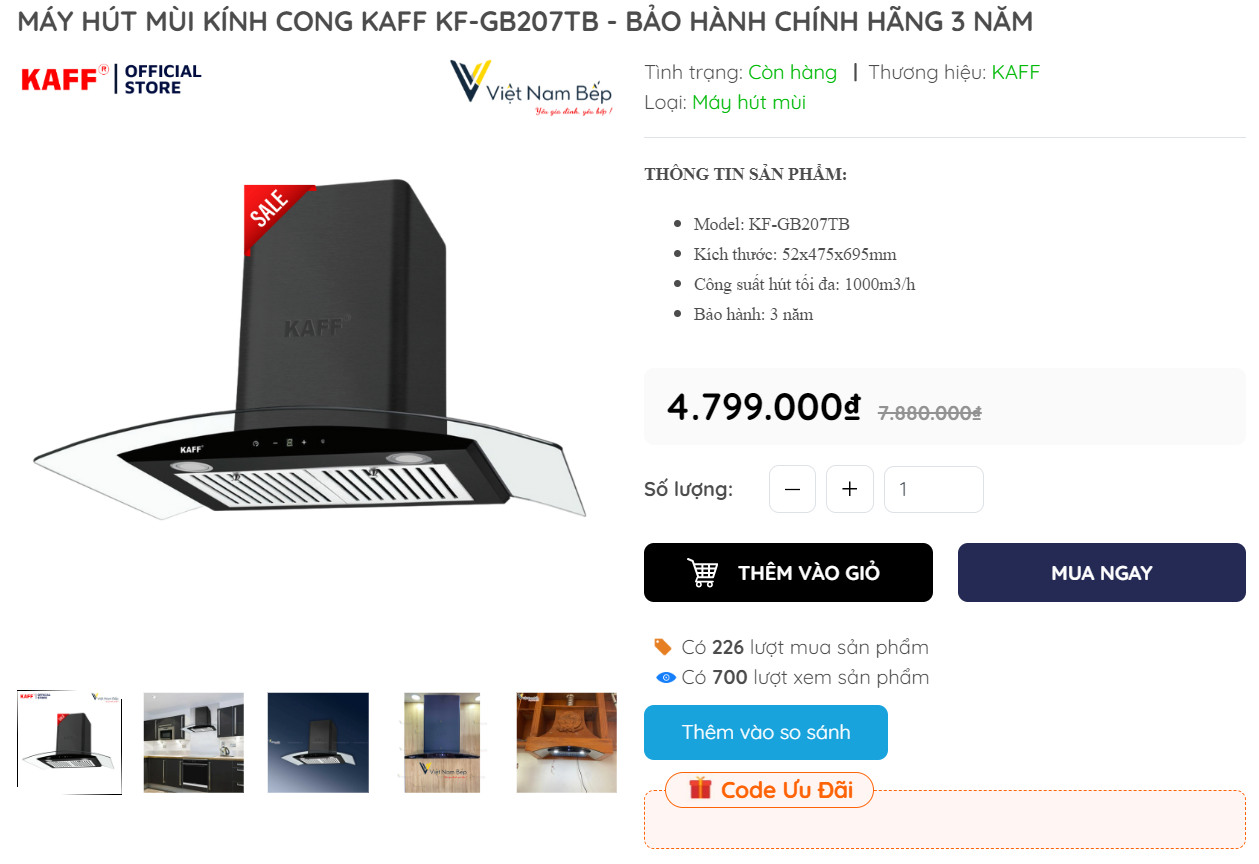Select the kitchen interior thumbnail
1259x864 pixels.
pos(194,743)
